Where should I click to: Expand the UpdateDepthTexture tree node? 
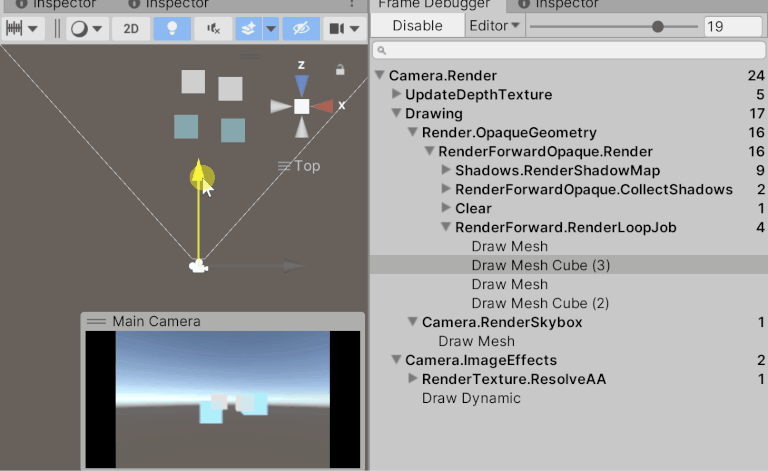click(396, 95)
